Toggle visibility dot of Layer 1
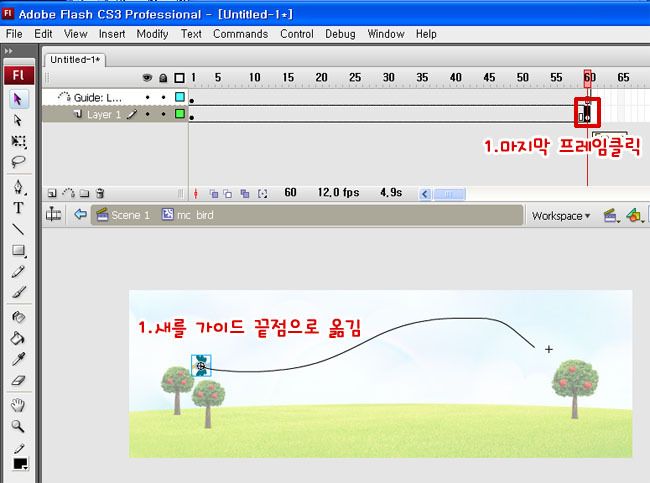Screen dimensions: 650x483 tap(148, 114)
